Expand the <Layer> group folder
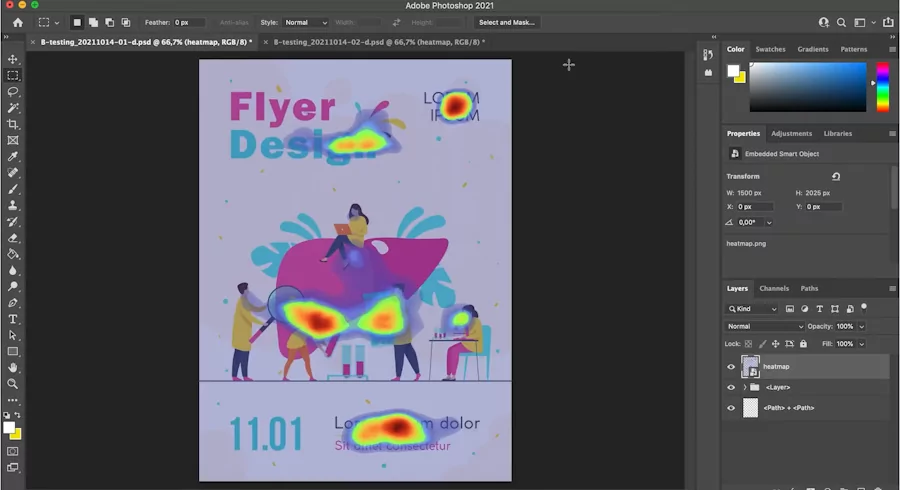This screenshot has width=900, height=490. [x=744, y=387]
